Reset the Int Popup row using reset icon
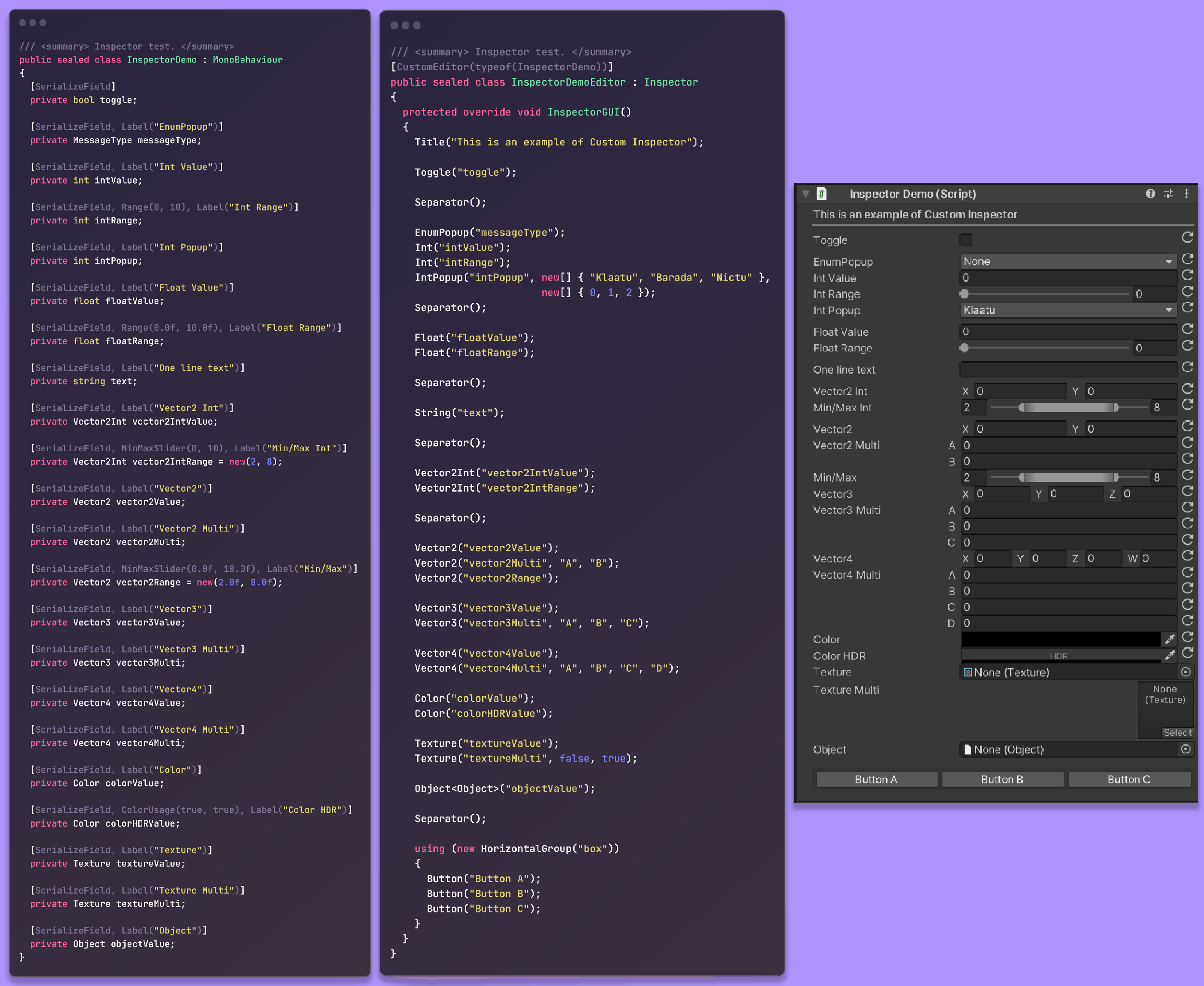Viewport: 1204px width, 986px height. [x=1187, y=308]
